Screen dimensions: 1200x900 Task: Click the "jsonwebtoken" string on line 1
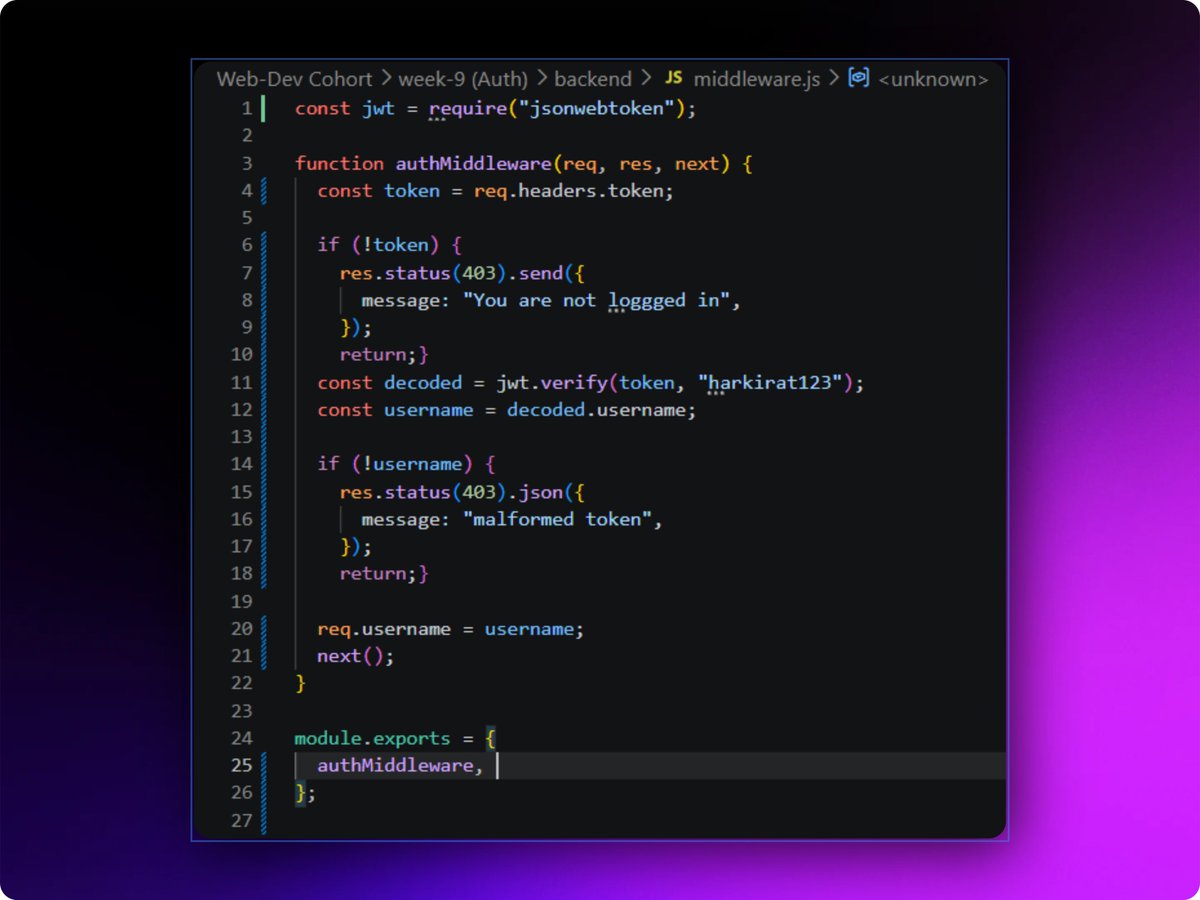(596, 108)
